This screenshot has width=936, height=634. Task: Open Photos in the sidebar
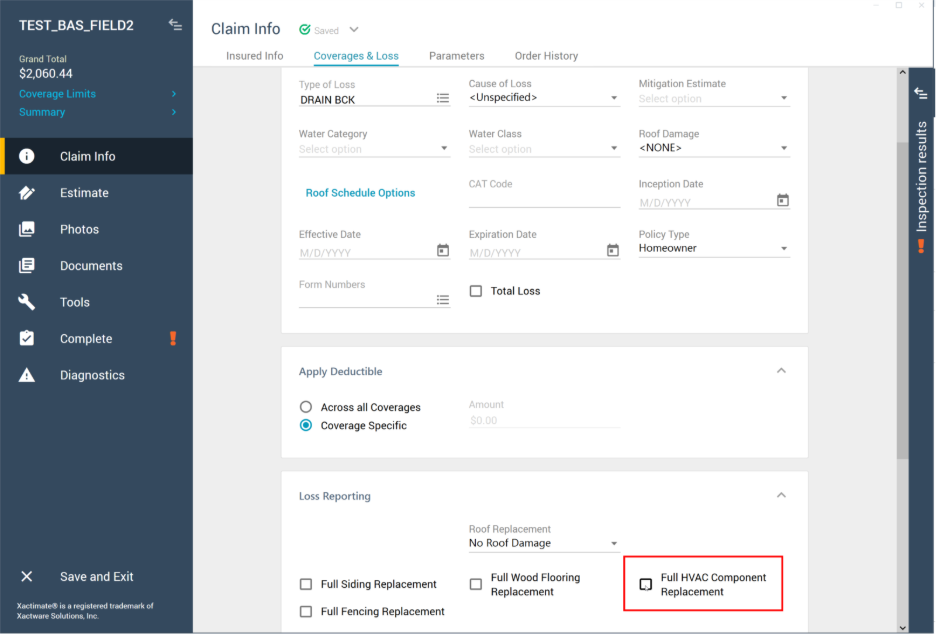click(x=79, y=229)
